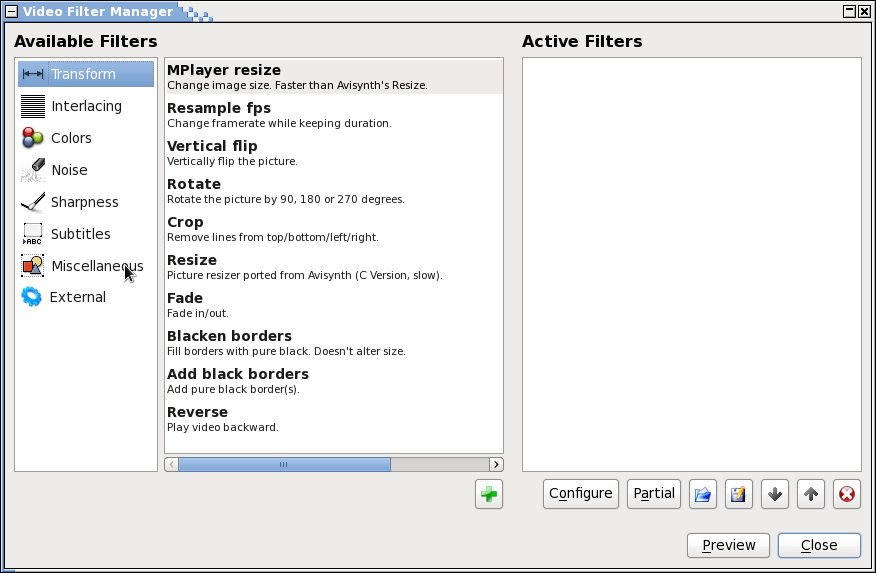876x573 pixels.
Task: Add selected filter with green plus
Action: [489, 494]
